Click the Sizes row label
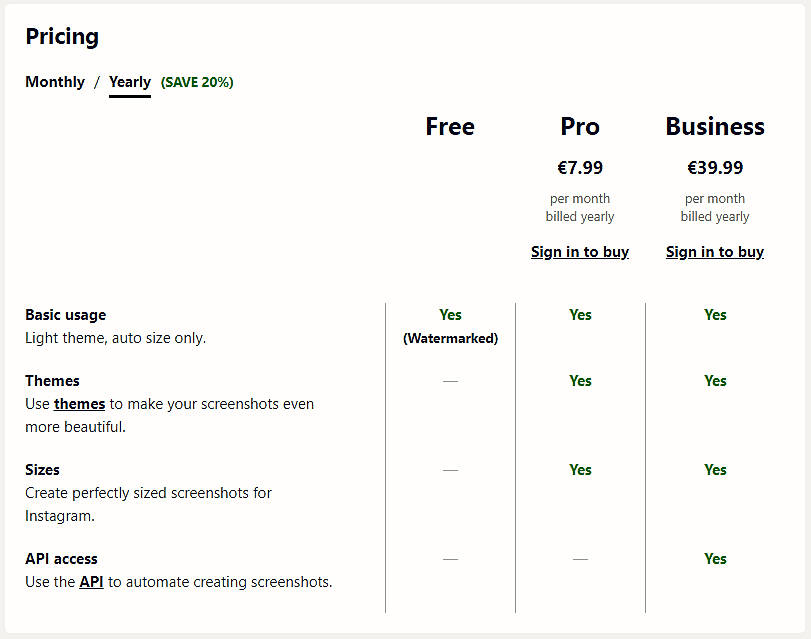Viewport: 811px width, 639px height. [x=44, y=470]
